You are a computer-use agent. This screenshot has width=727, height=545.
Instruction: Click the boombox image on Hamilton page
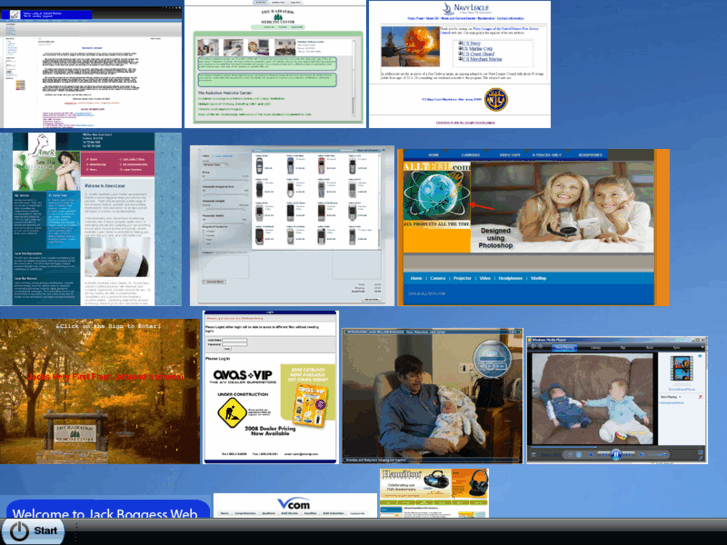click(x=437, y=479)
